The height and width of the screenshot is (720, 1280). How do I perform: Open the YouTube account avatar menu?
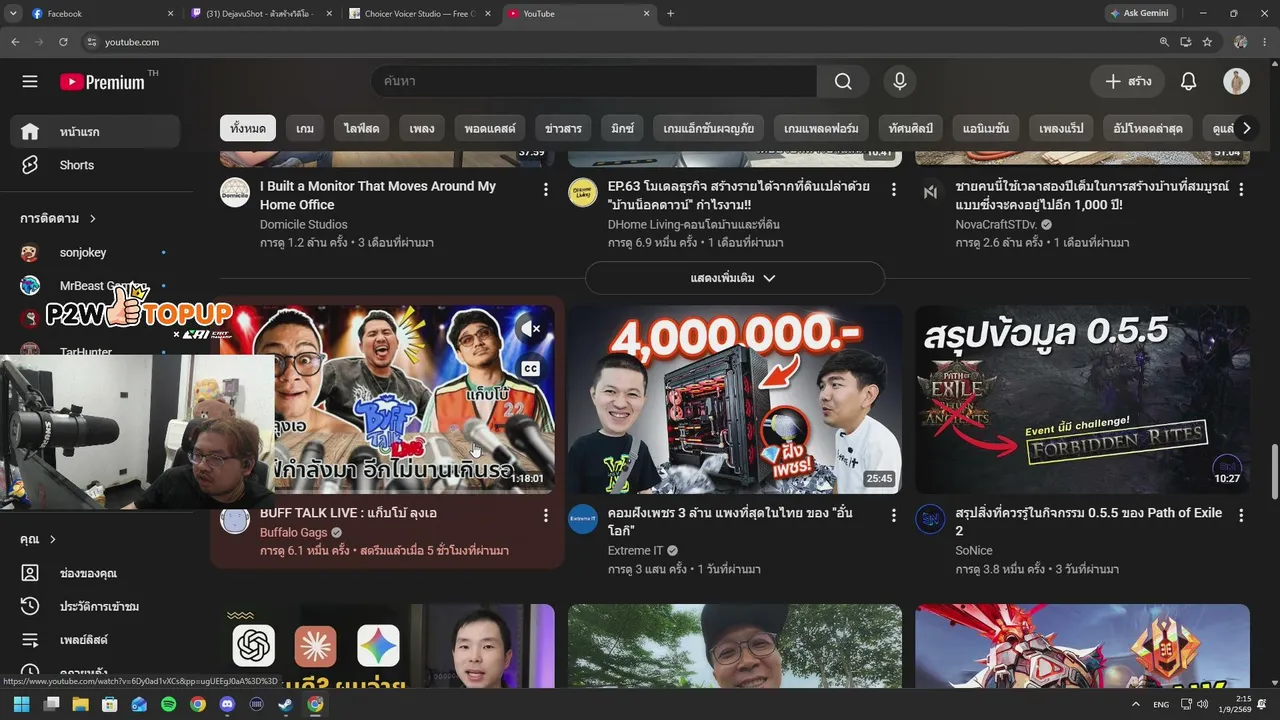click(1236, 81)
